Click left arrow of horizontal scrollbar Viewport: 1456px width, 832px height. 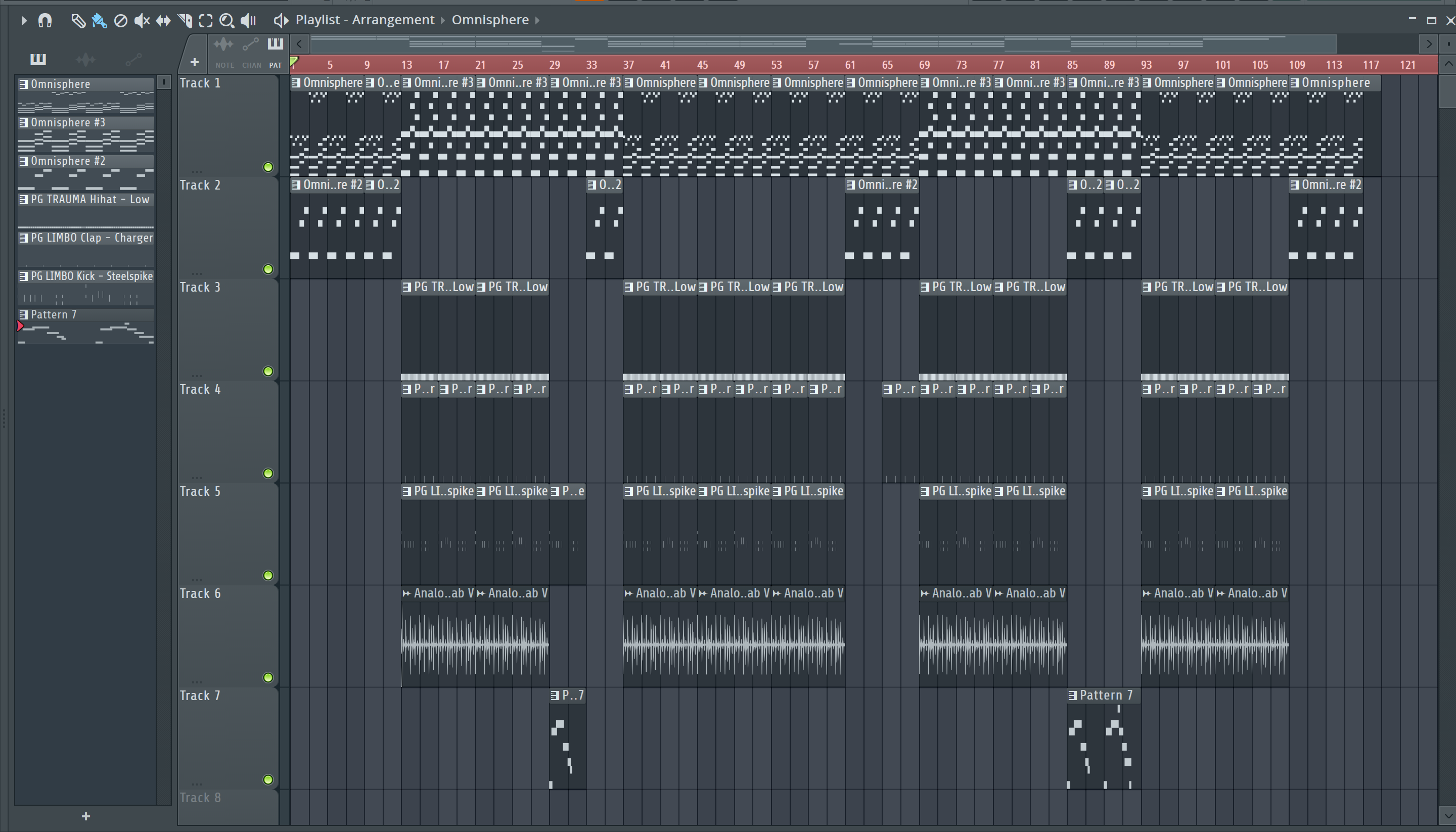tap(299, 43)
